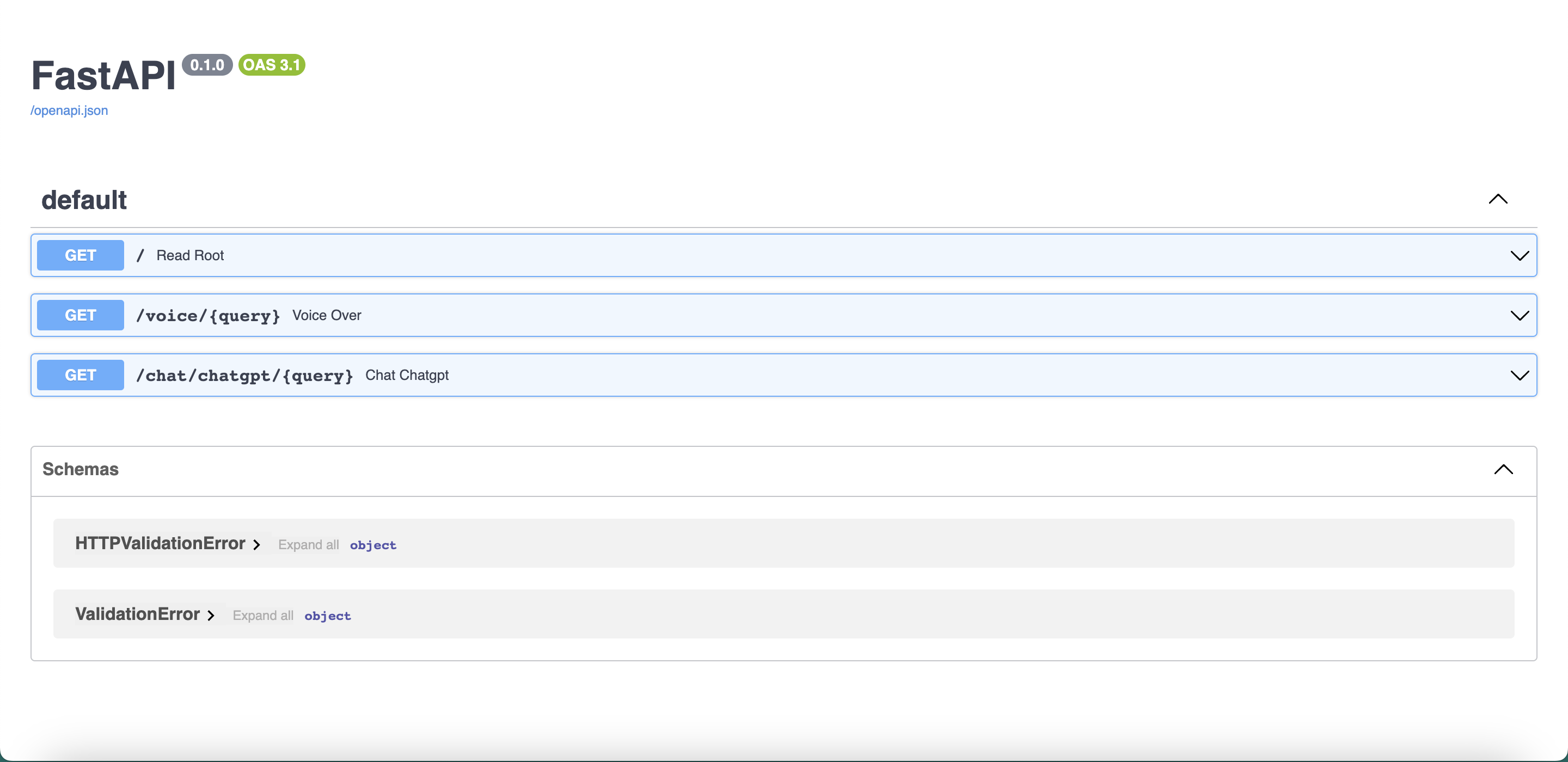Click the chevron beside HTTPValidationError
Image resolution: width=1568 pixels, height=762 pixels.
coord(257,545)
